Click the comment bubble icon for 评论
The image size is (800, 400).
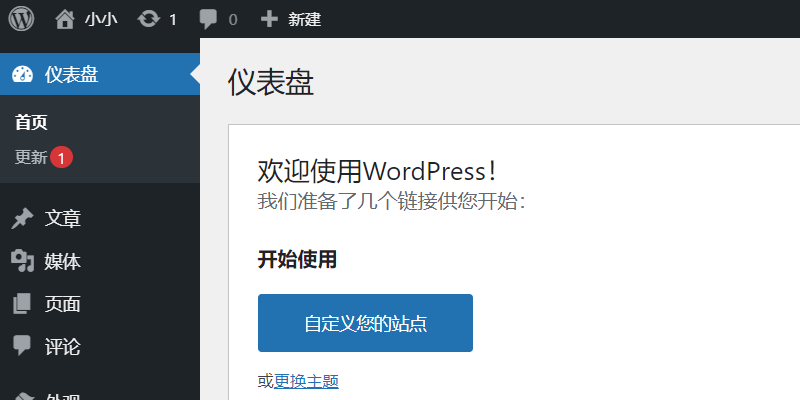click(x=22, y=346)
